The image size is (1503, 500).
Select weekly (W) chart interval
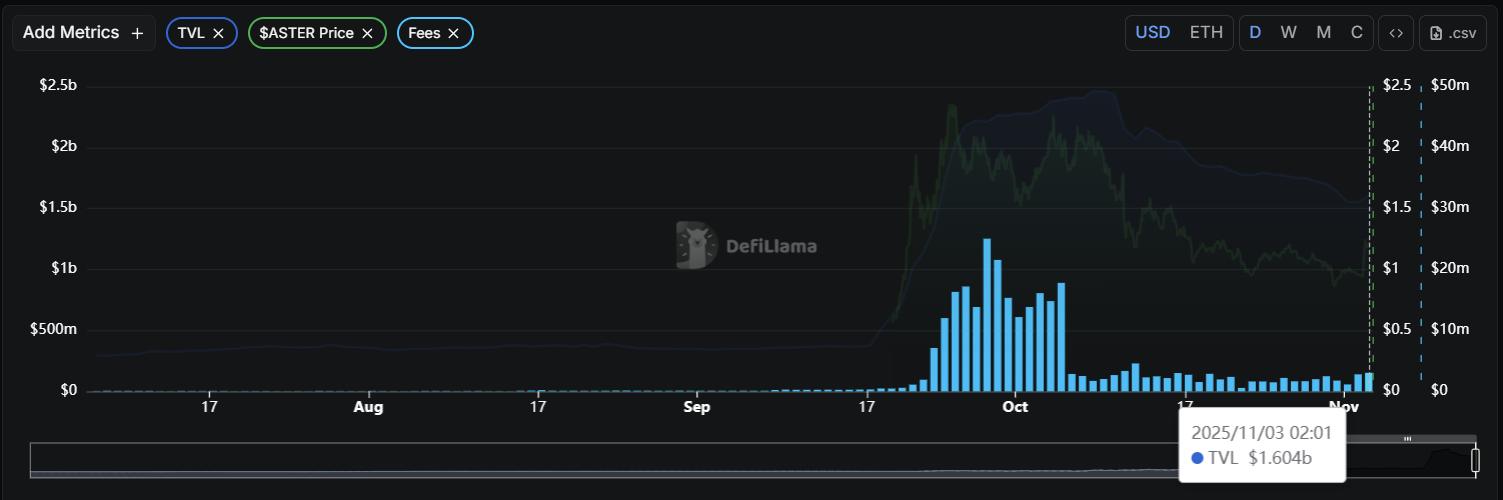[1288, 32]
